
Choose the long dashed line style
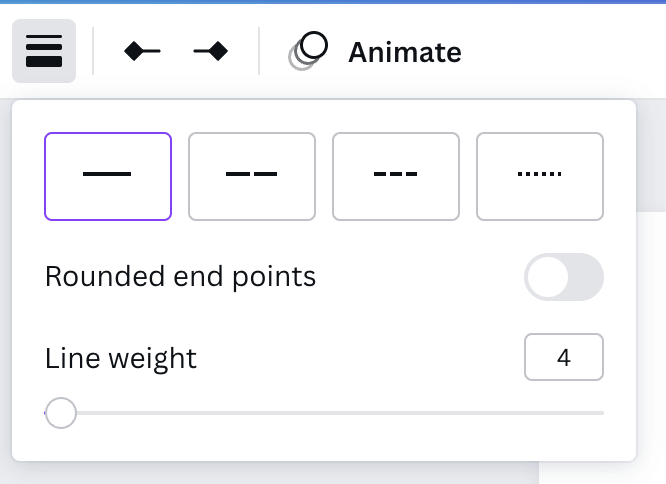(252, 176)
